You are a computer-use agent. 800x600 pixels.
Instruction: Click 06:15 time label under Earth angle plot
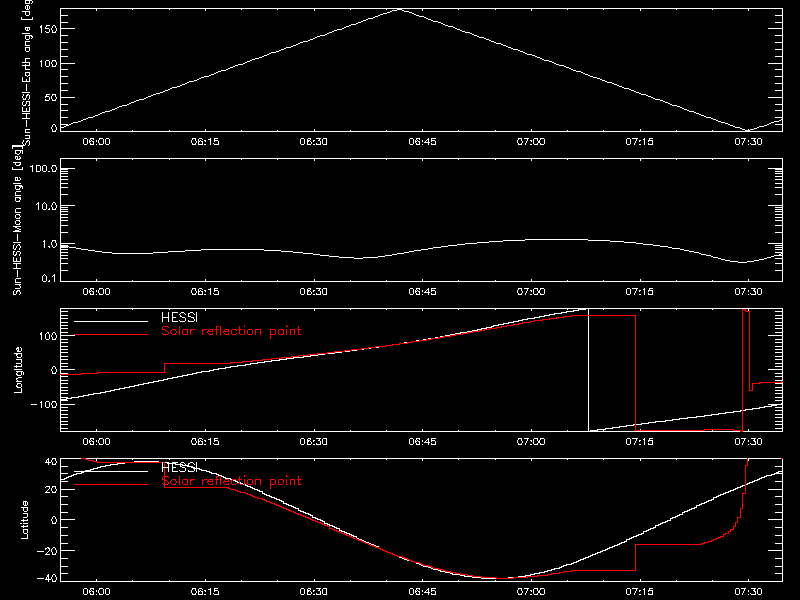pos(205,142)
